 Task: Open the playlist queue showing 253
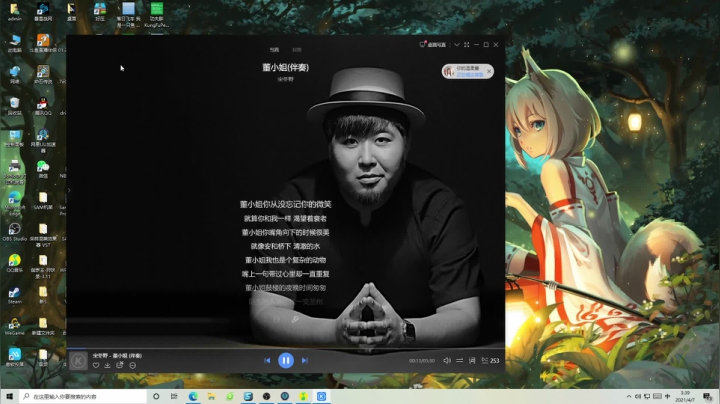click(490, 360)
